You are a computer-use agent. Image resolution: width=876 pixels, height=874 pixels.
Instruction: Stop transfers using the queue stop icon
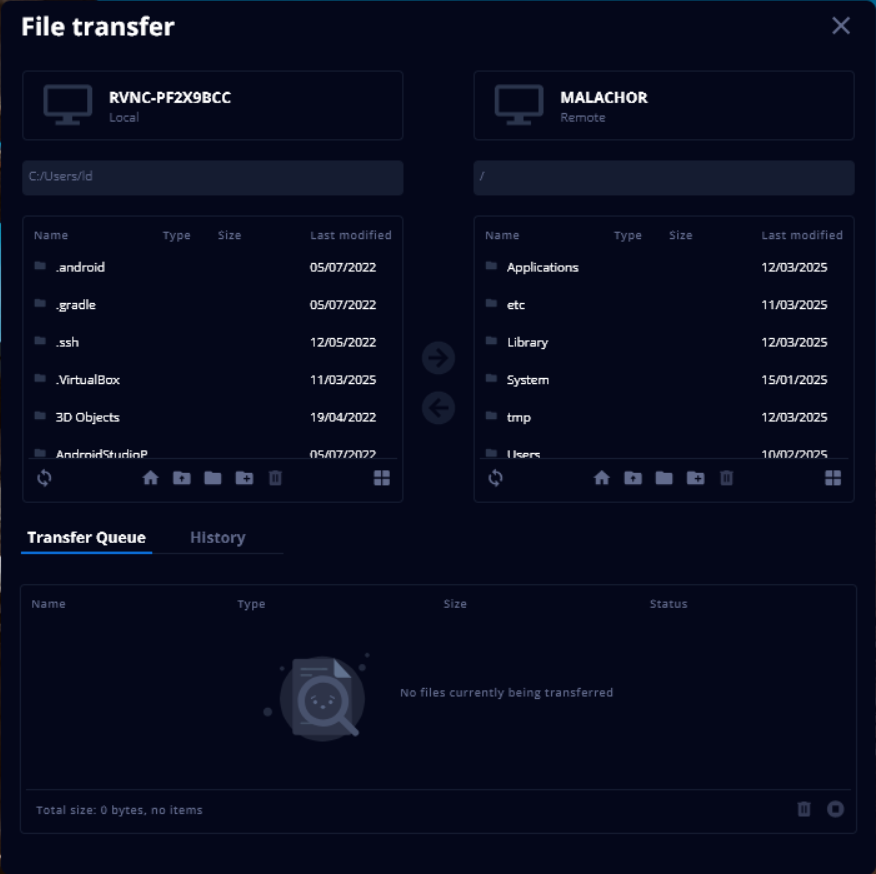point(836,809)
